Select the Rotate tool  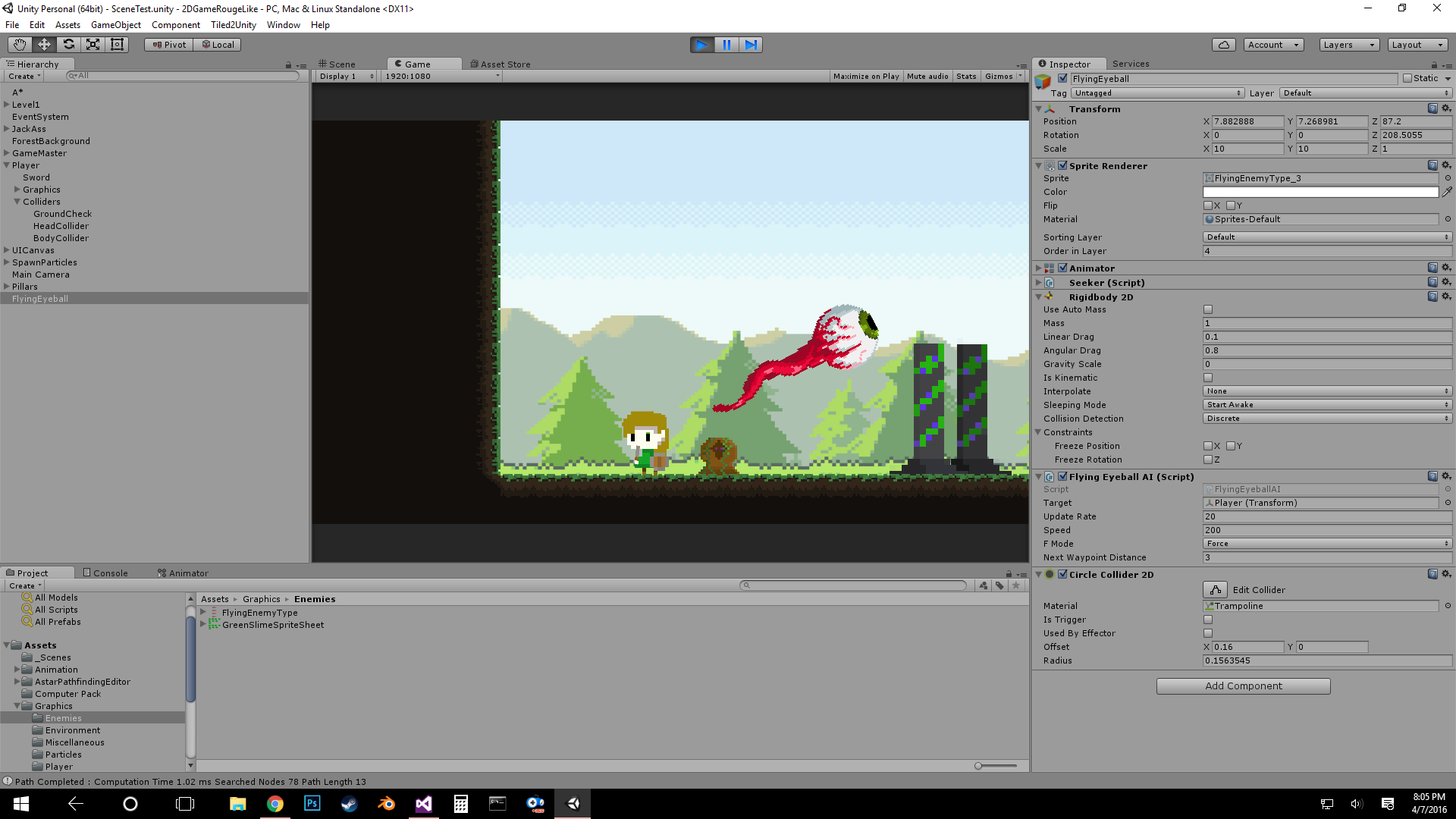(68, 45)
